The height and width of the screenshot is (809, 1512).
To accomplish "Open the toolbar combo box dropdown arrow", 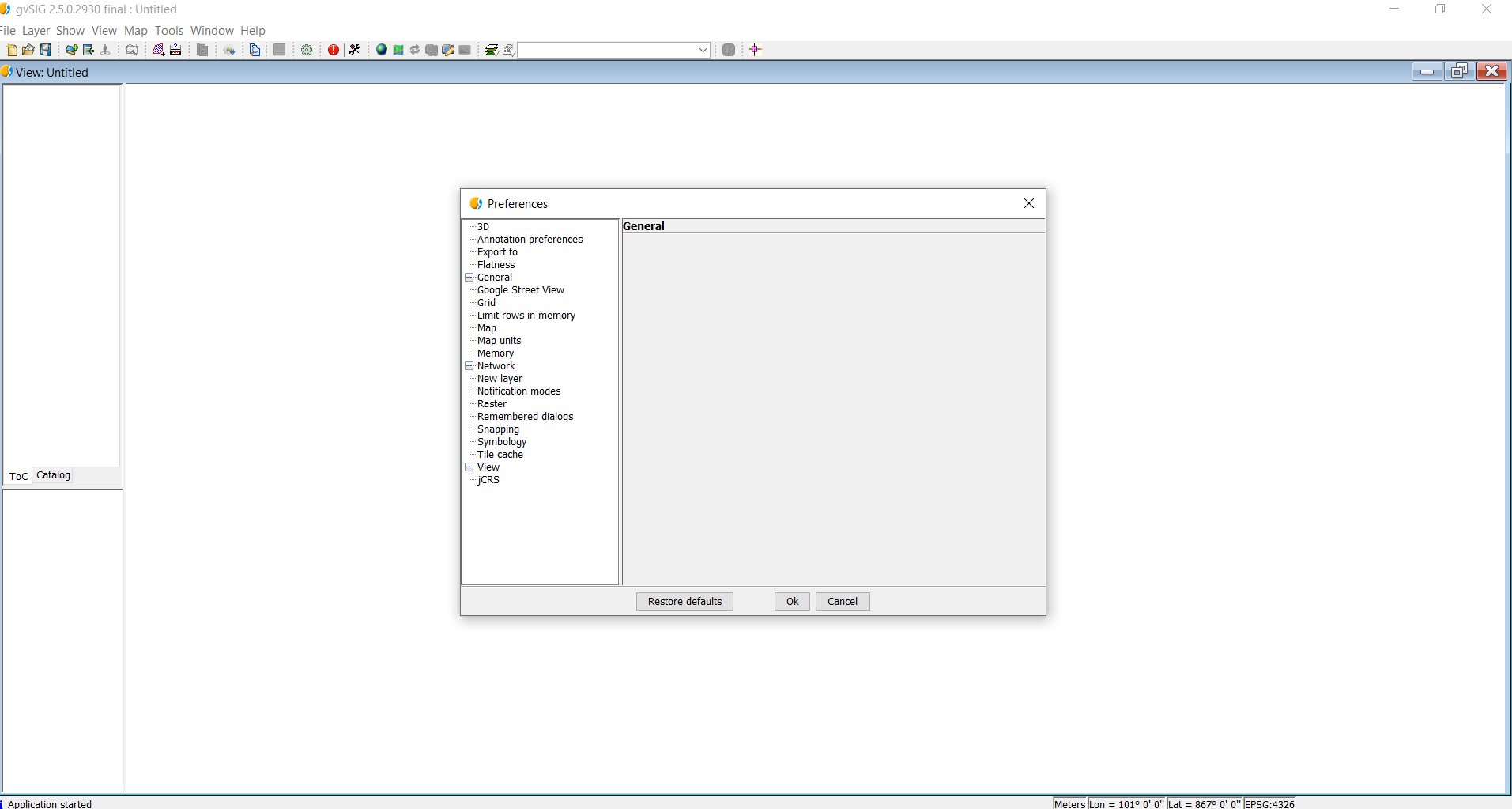I will coord(703,50).
